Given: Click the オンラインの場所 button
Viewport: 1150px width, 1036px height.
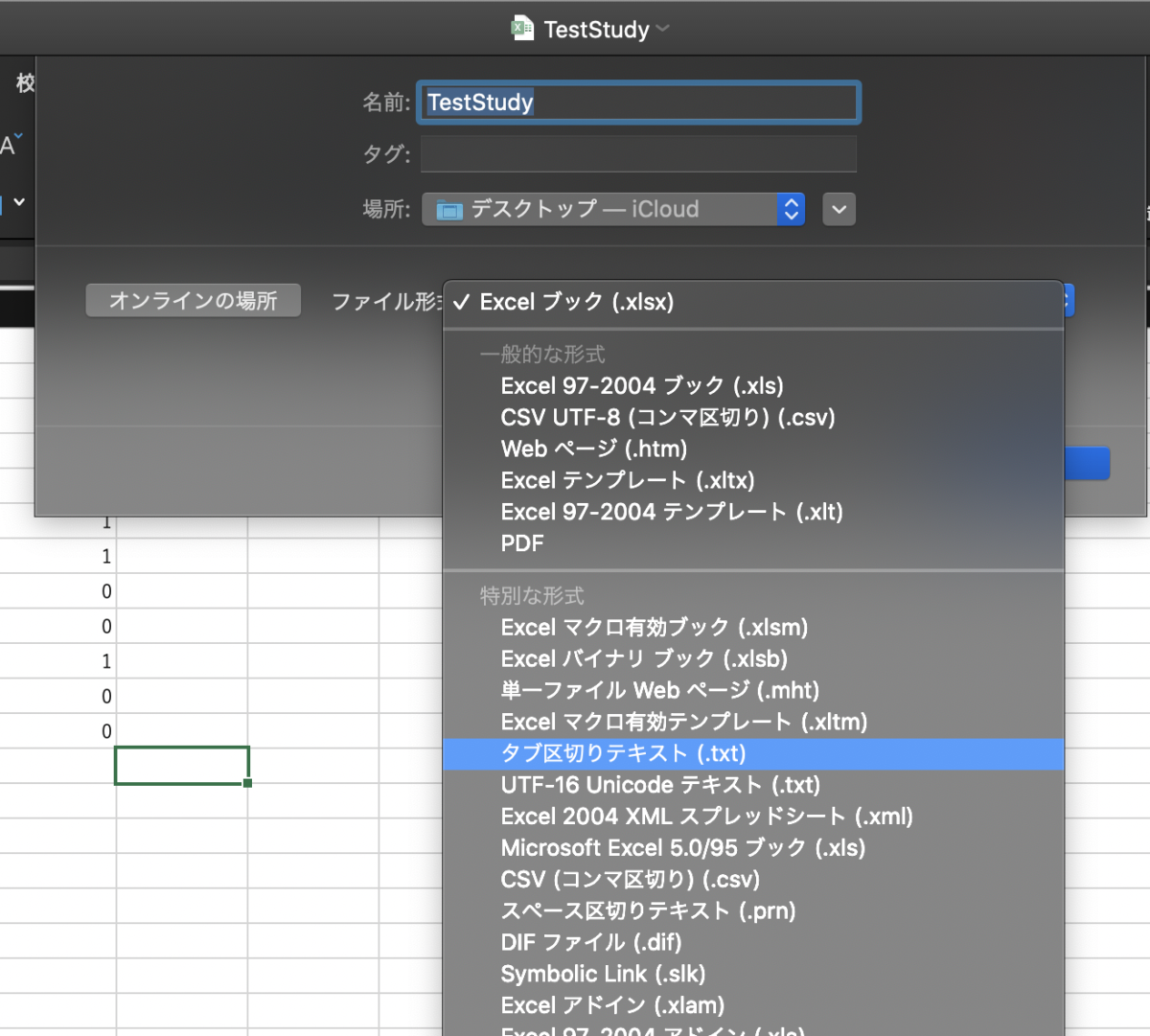Looking at the screenshot, I should [193, 300].
